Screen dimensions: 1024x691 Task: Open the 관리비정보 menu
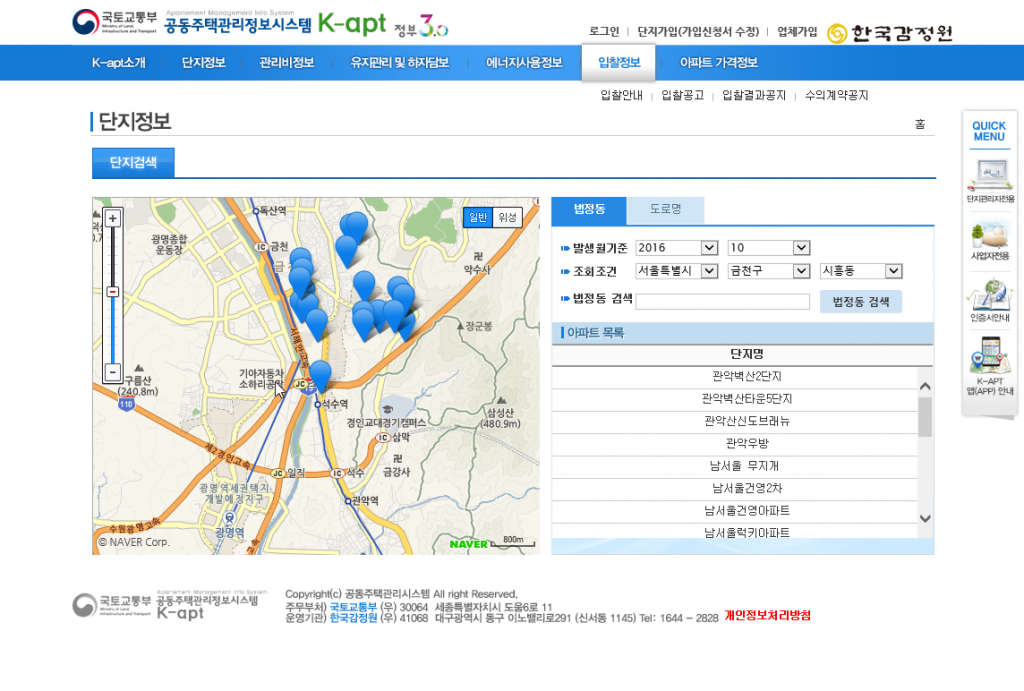pos(287,63)
